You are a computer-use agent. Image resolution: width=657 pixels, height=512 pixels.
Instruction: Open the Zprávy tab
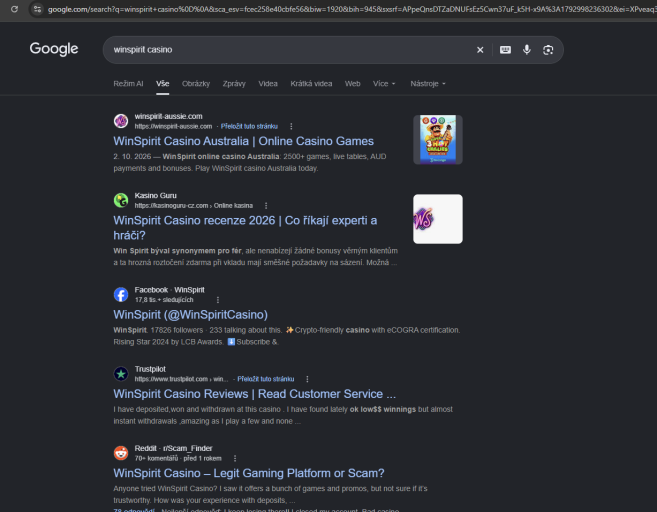pyautogui.click(x=234, y=83)
